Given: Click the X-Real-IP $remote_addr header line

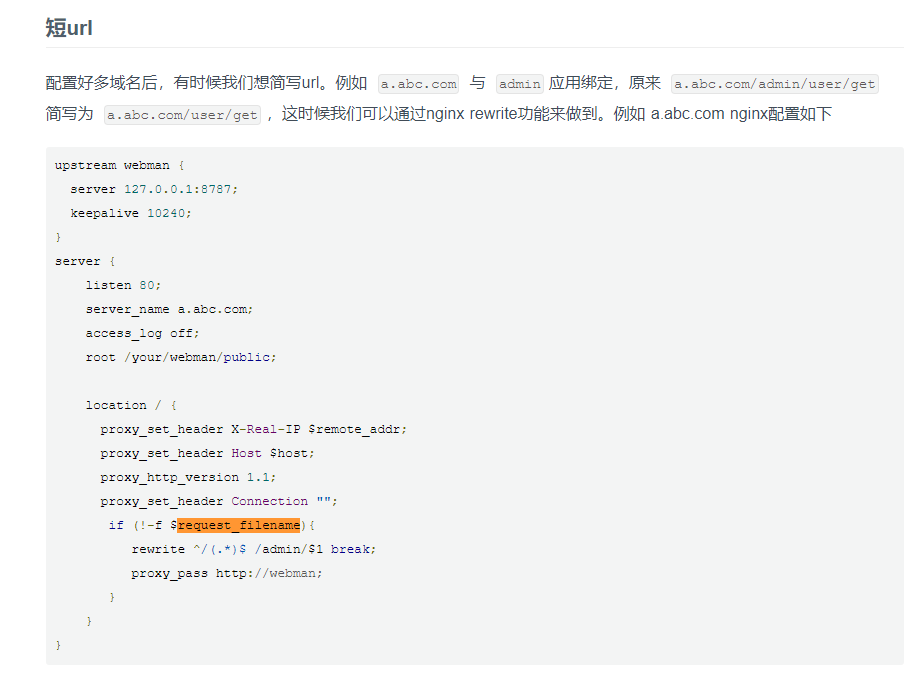Looking at the screenshot, I should (x=253, y=430).
